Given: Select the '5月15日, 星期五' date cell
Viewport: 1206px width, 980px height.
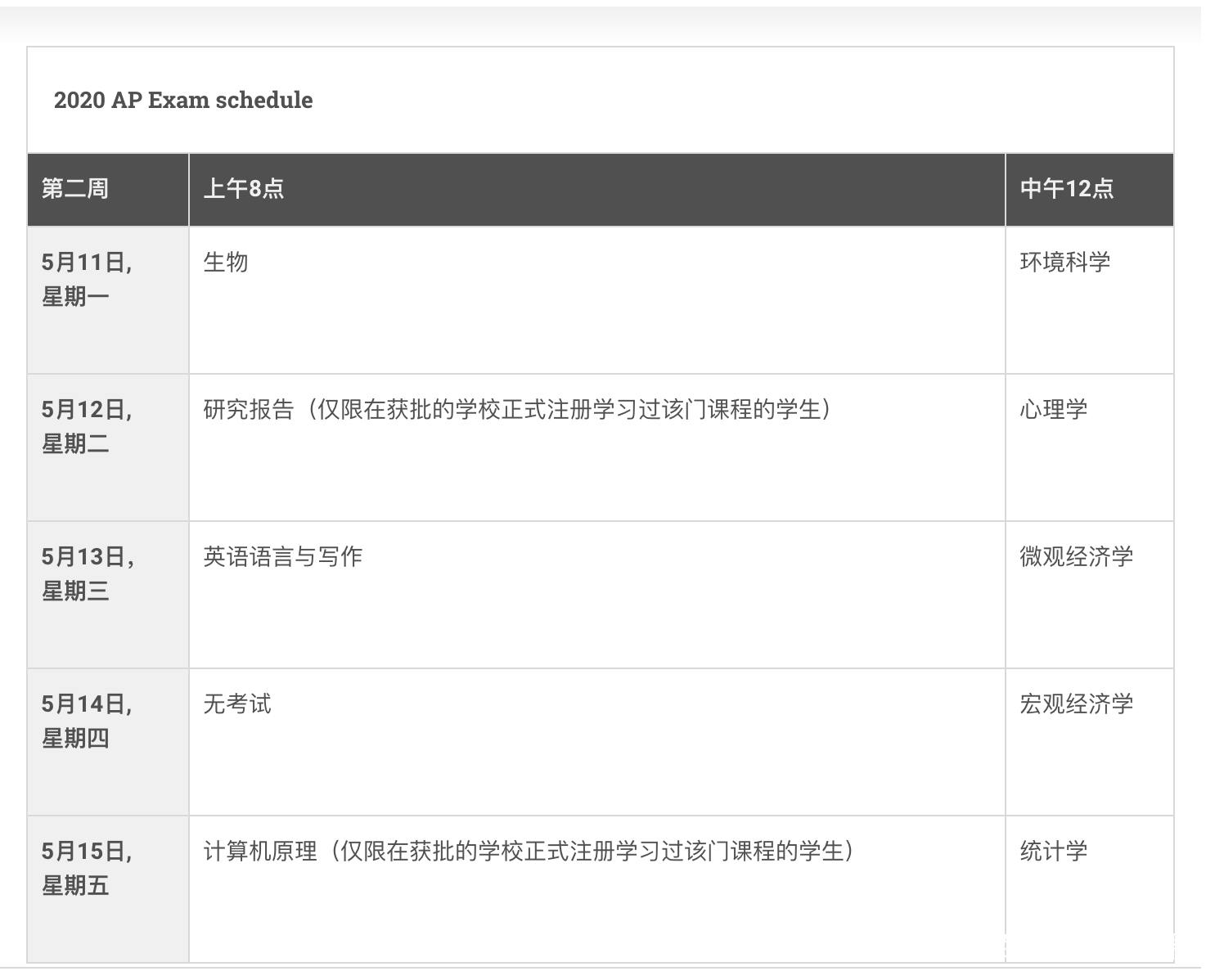Looking at the screenshot, I should 87,868.
